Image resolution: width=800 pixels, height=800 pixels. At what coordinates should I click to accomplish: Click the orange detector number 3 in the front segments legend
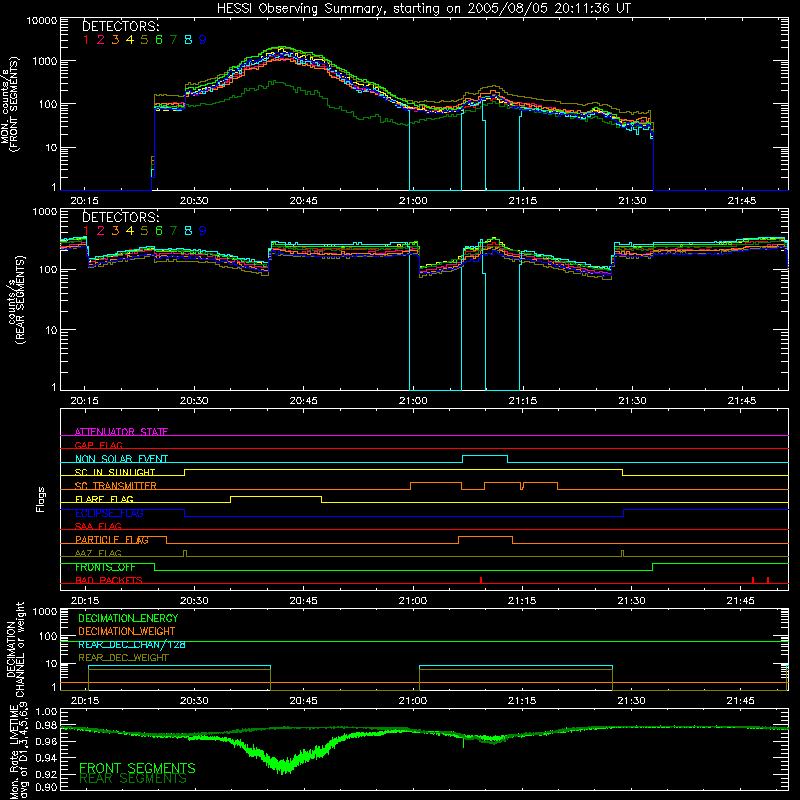[115, 40]
